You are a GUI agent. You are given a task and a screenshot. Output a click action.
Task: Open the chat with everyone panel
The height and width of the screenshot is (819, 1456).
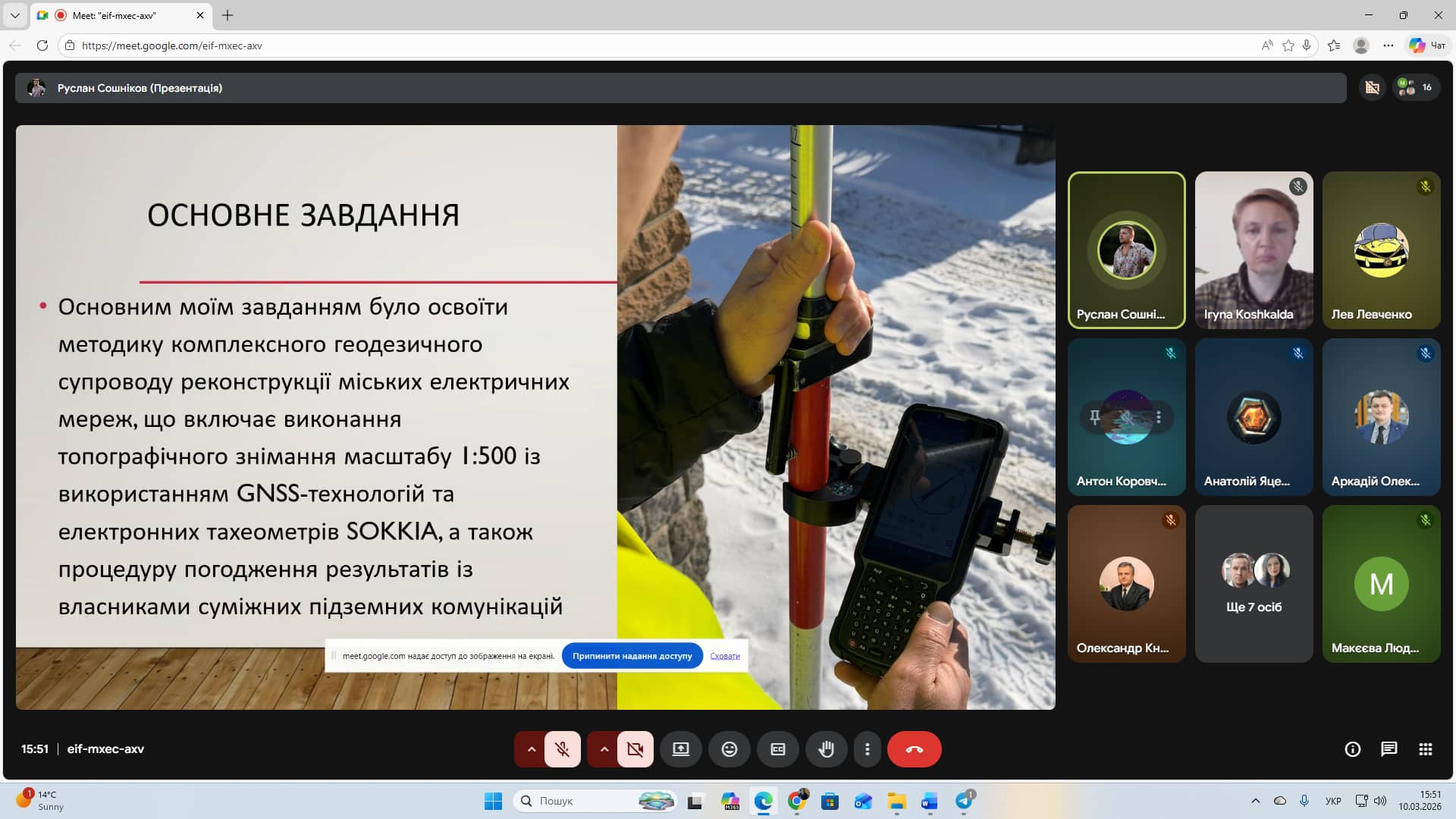click(x=1389, y=749)
